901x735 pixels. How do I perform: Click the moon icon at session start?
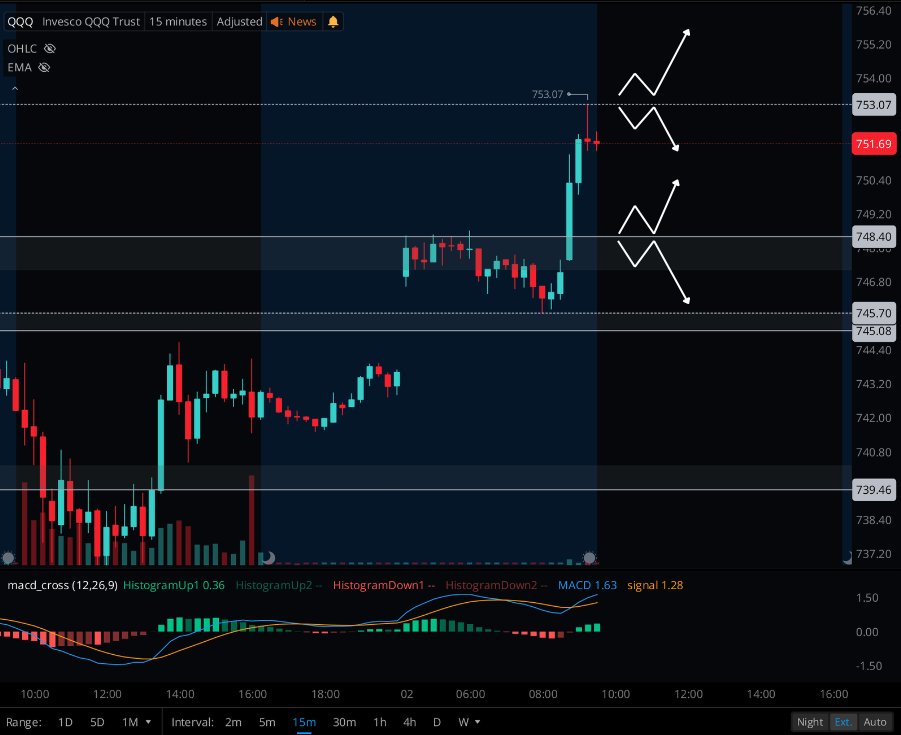[x=268, y=557]
